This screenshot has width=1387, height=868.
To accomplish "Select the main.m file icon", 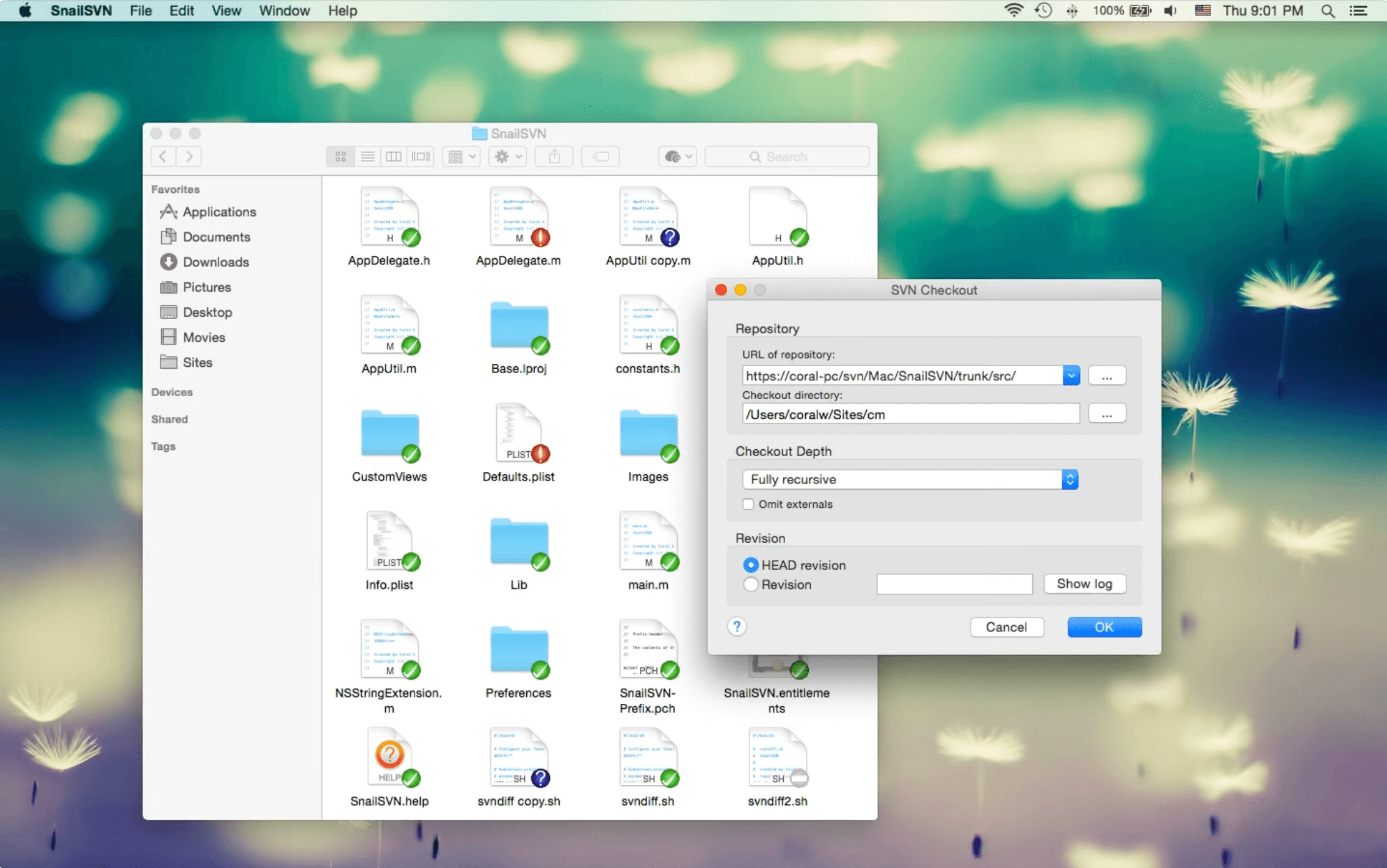I will 648,541.
